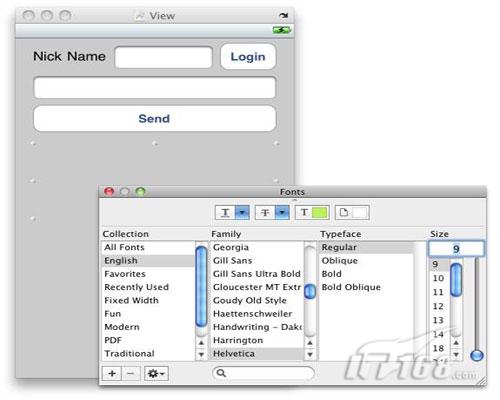Click the Family list scrollbar thumb
The height and width of the screenshot is (400, 500).
click(310, 291)
